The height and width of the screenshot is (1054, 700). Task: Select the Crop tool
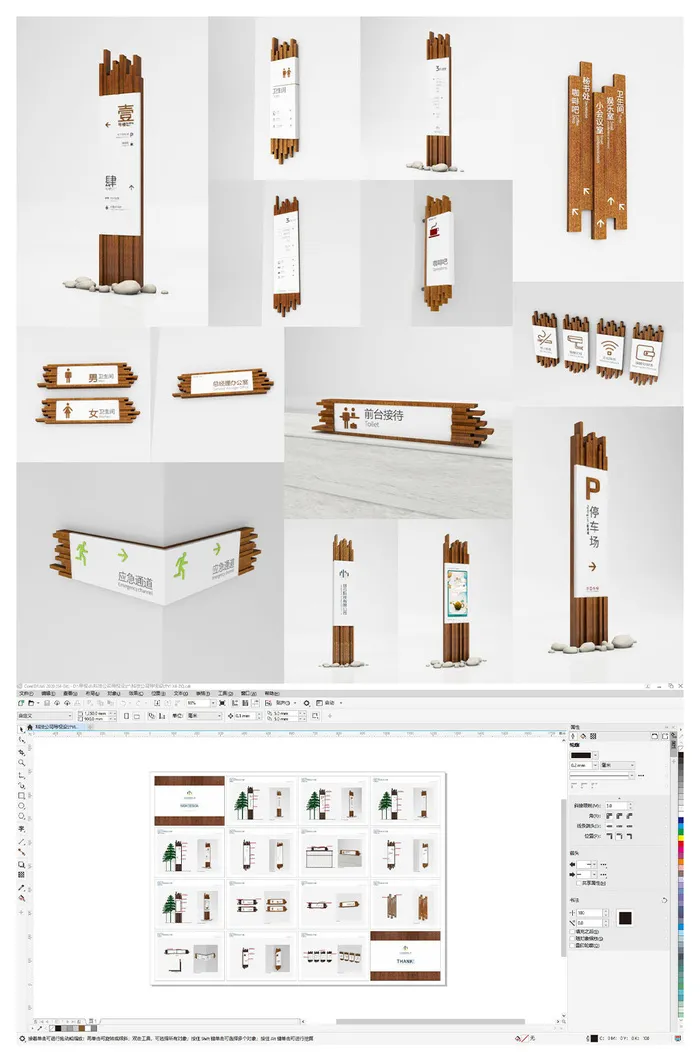pyautogui.click(x=22, y=751)
